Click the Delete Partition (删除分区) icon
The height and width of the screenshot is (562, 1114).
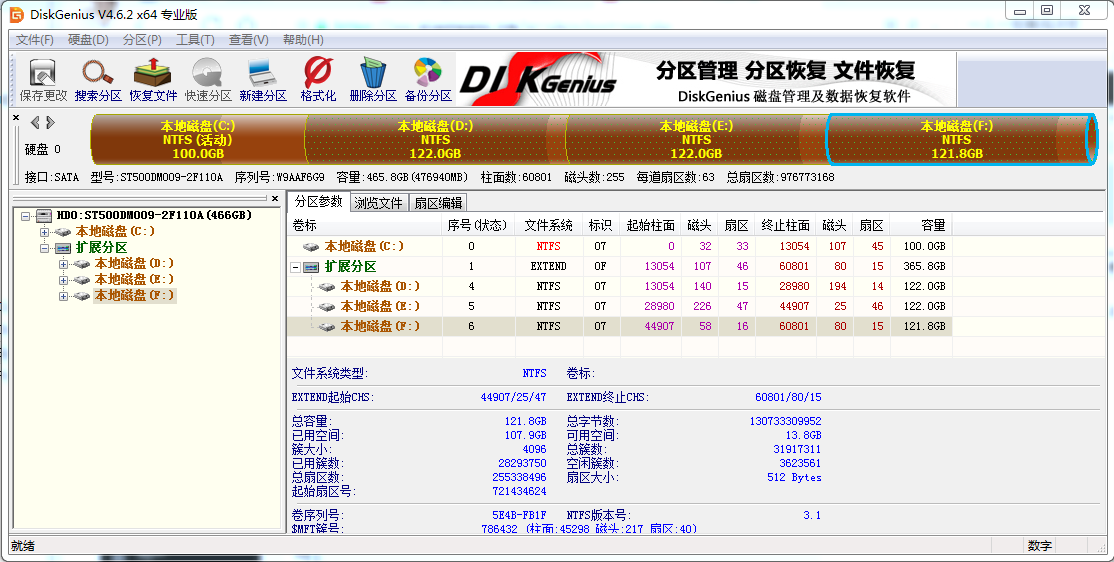coord(373,80)
